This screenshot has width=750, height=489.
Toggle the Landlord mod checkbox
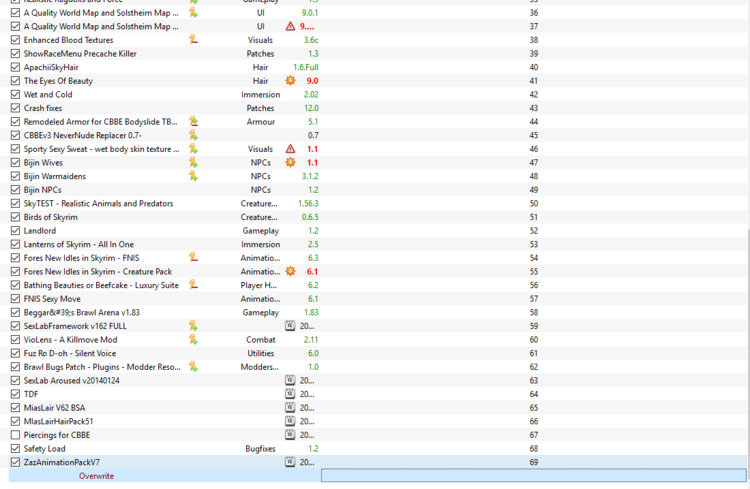click(x=15, y=231)
